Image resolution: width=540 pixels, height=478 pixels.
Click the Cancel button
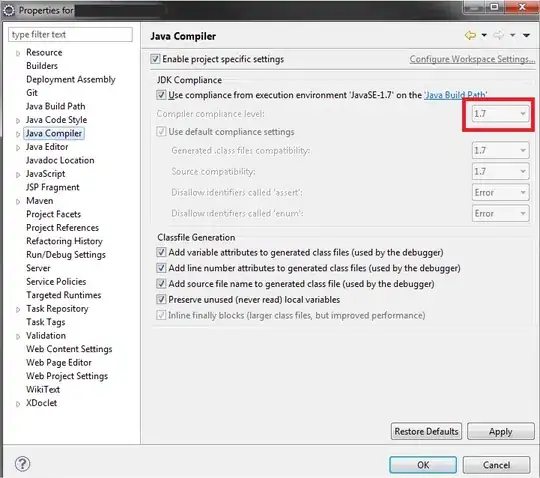(x=496, y=465)
